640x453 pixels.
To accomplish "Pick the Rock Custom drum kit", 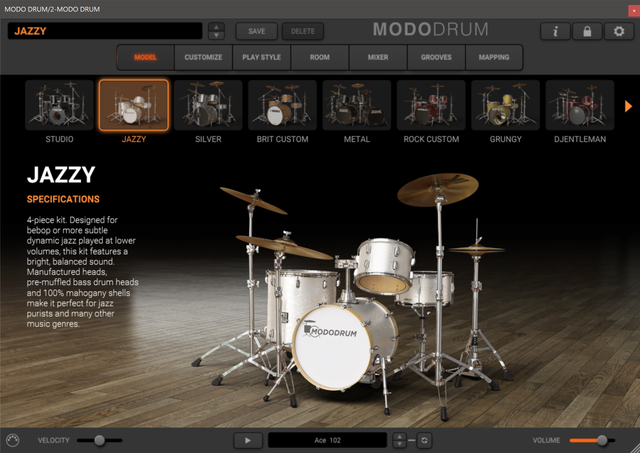I will tap(431, 105).
